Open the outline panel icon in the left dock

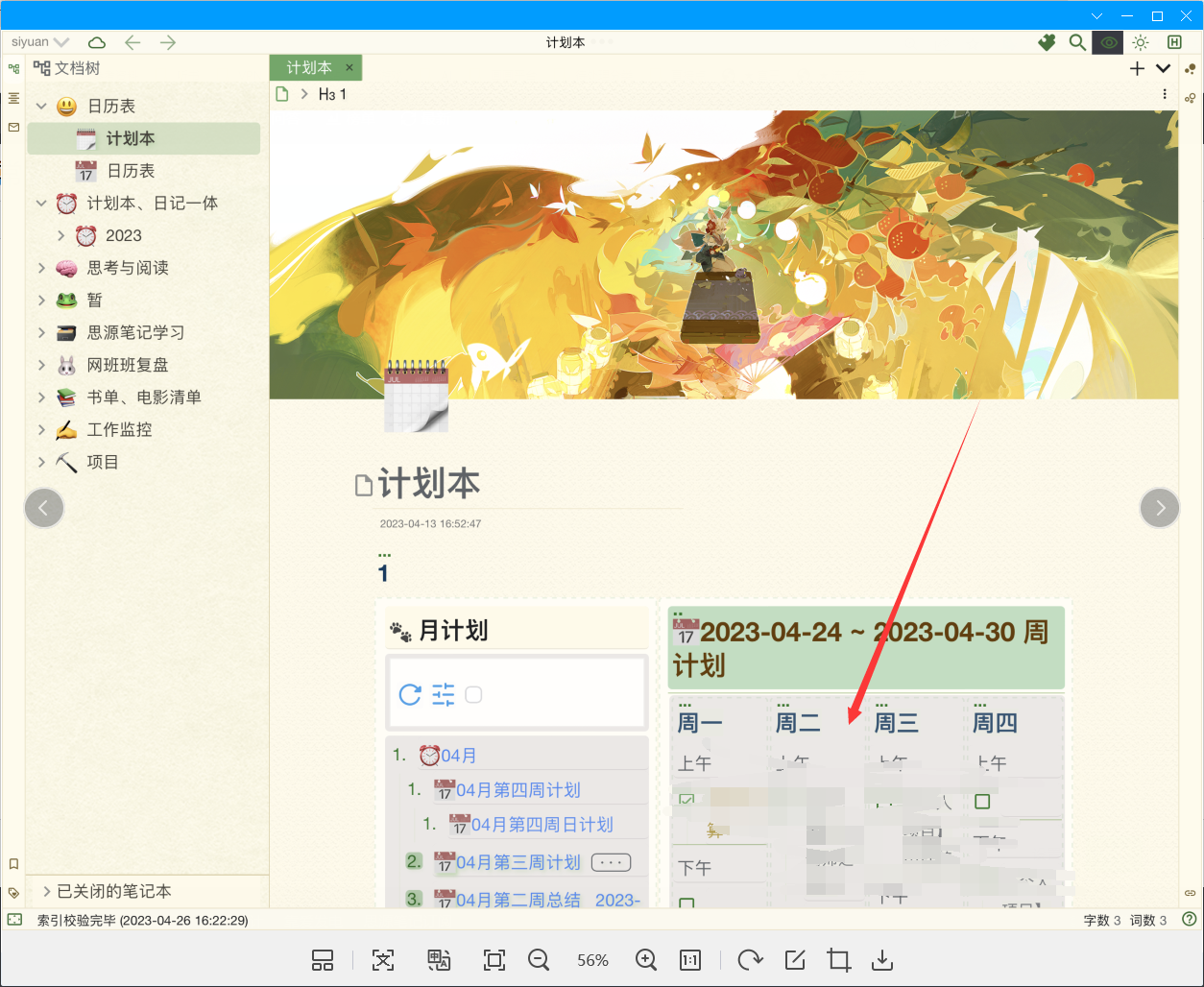13,98
